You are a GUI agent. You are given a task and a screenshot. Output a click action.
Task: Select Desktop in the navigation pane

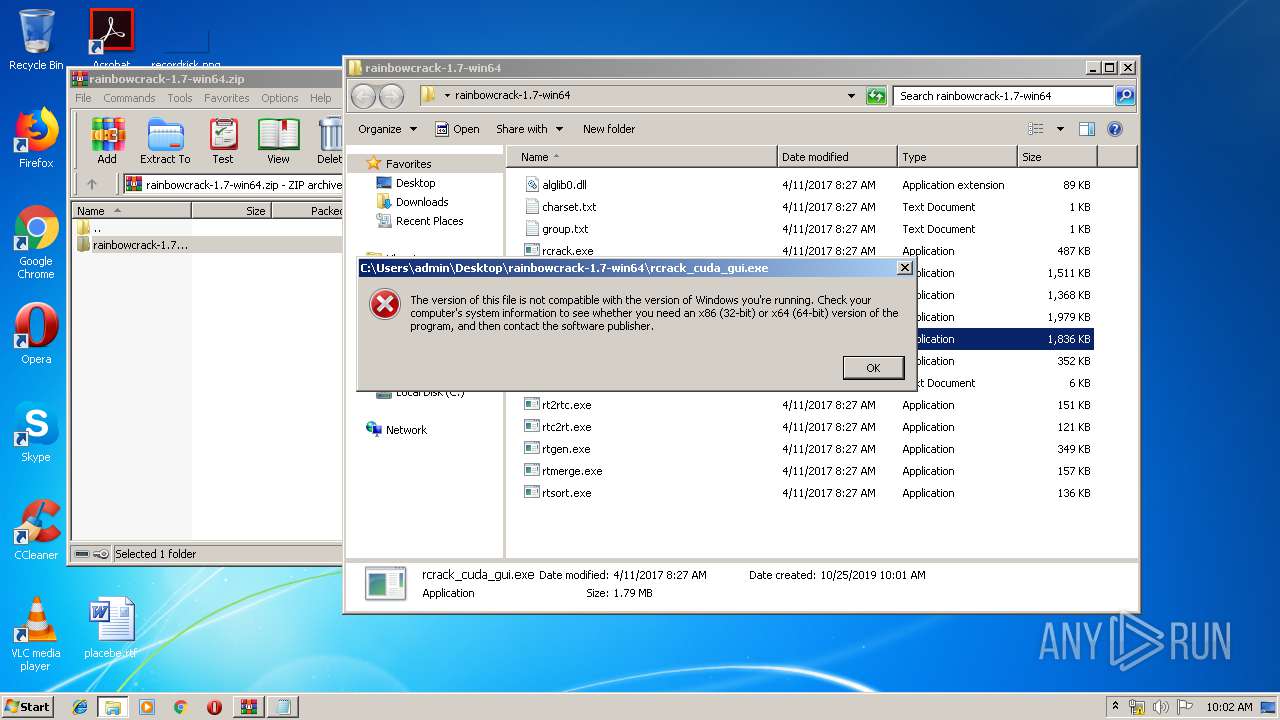(x=415, y=183)
